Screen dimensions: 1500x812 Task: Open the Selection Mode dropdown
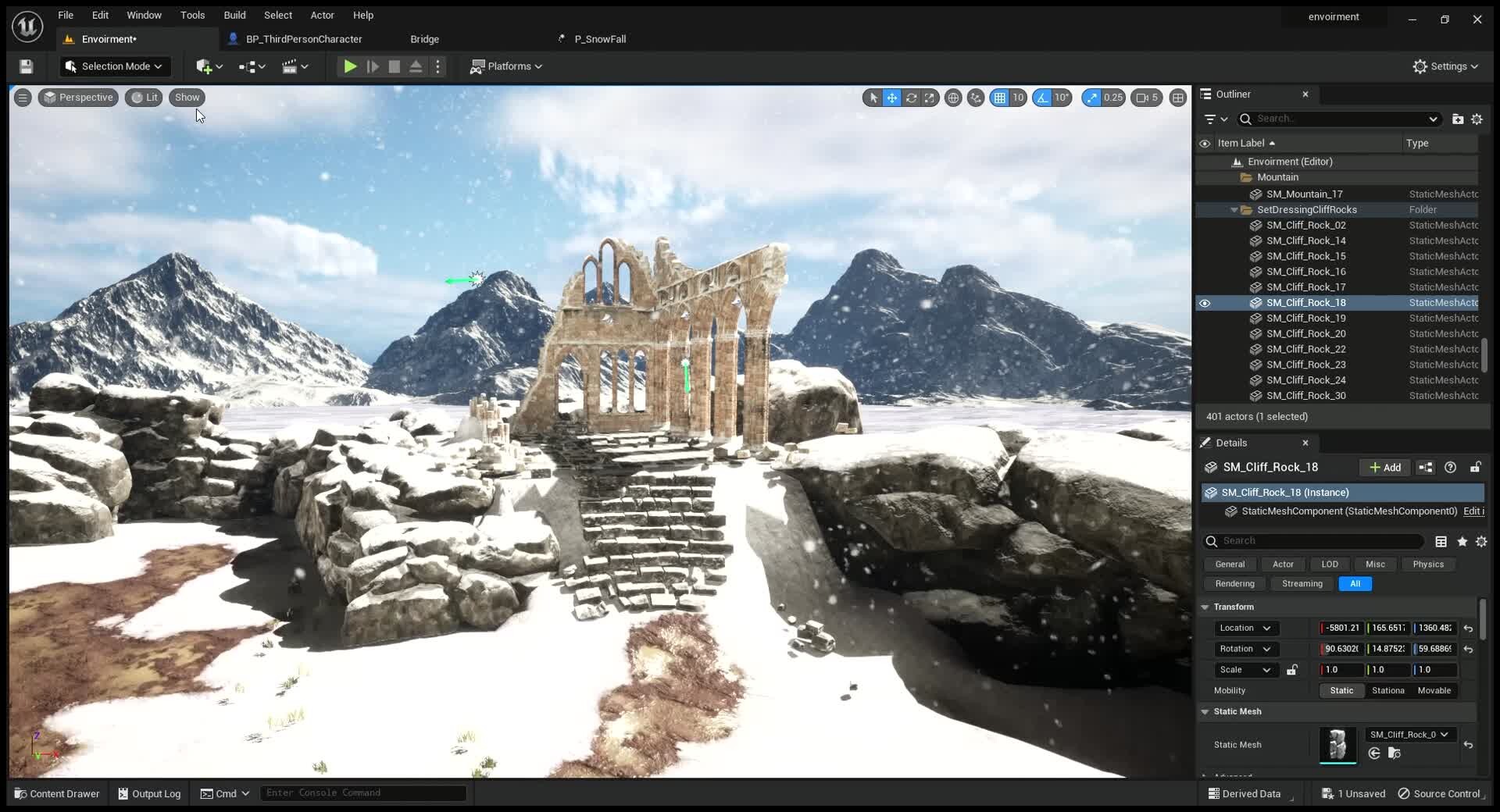[113, 66]
